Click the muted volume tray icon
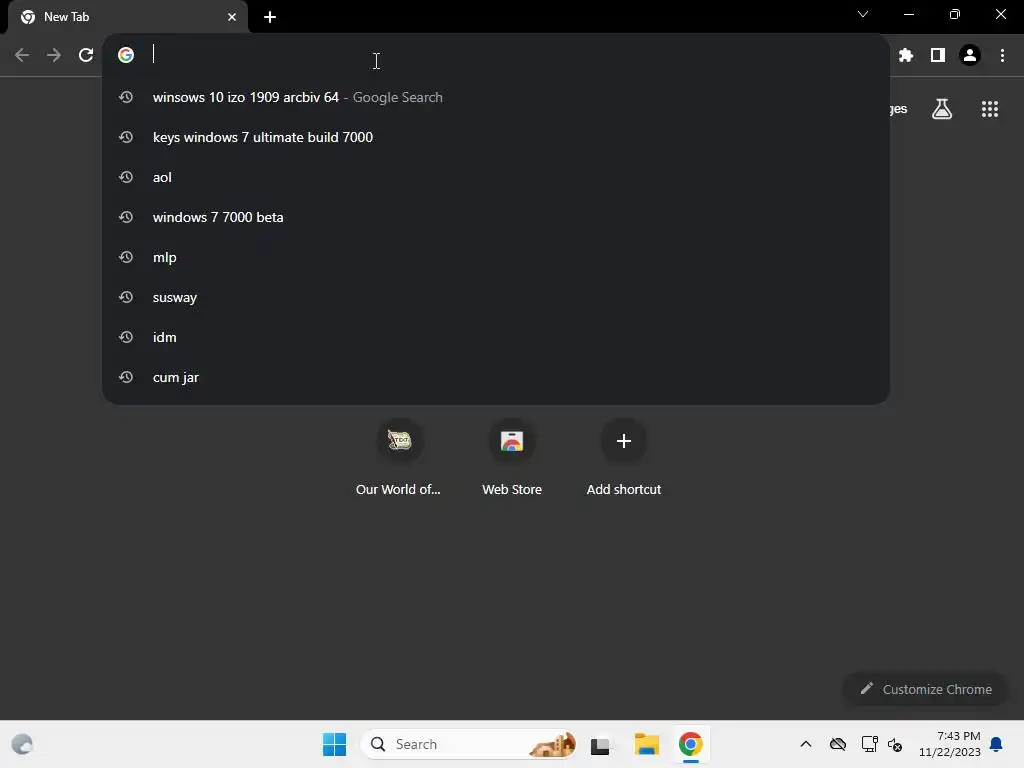The width and height of the screenshot is (1024, 768). point(895,744)
